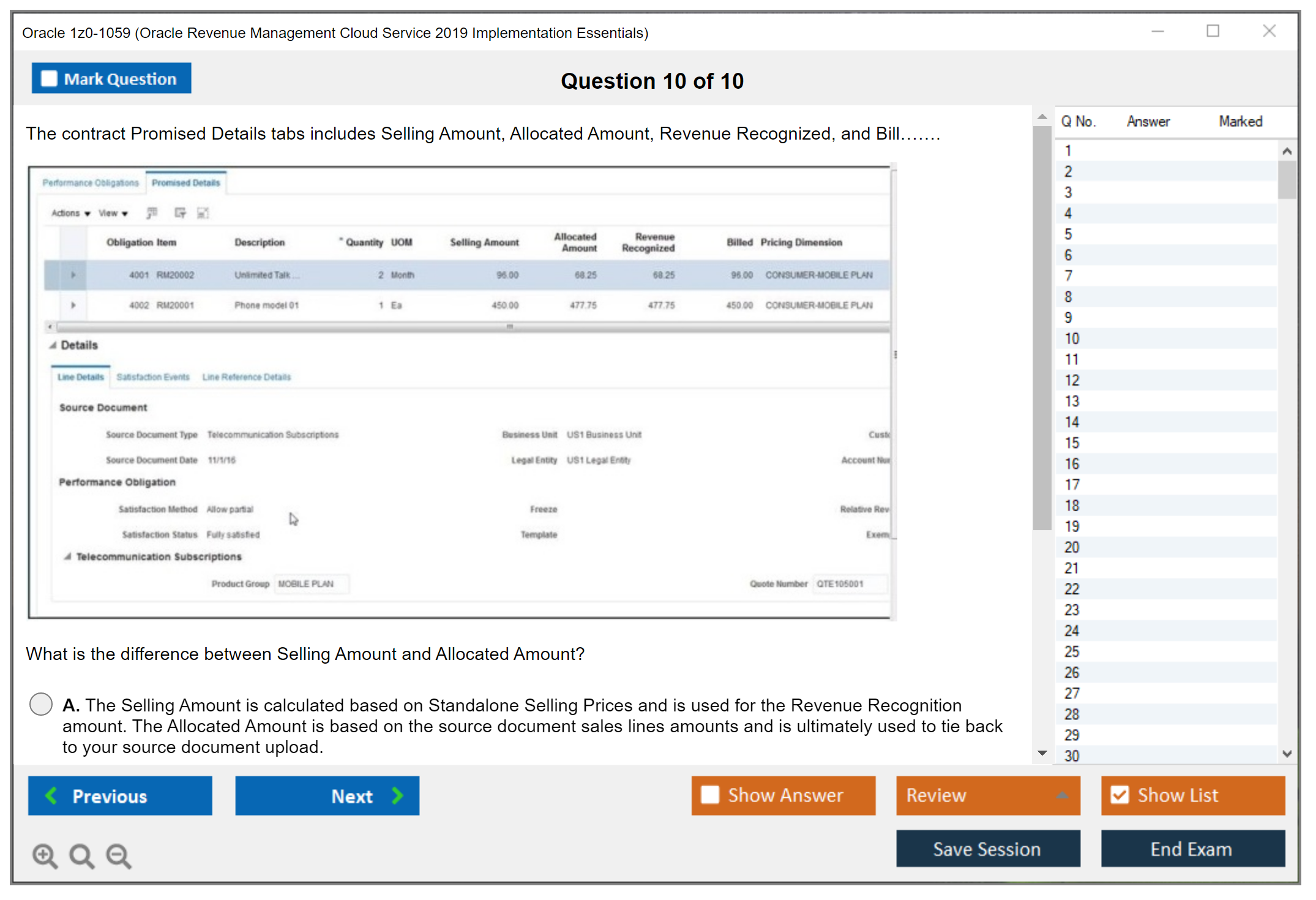Screen dimensions: 1316x900
Task: Click the zoom in magnifier icon
Action: pos(43,855)
